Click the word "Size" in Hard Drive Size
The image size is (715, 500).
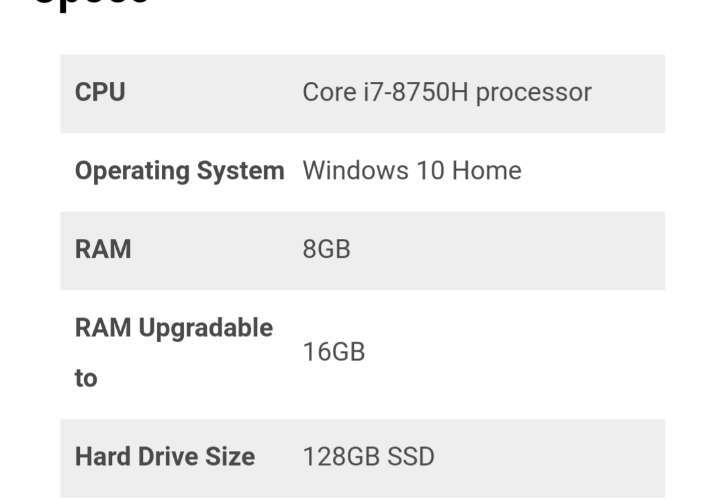click(232, 457)
